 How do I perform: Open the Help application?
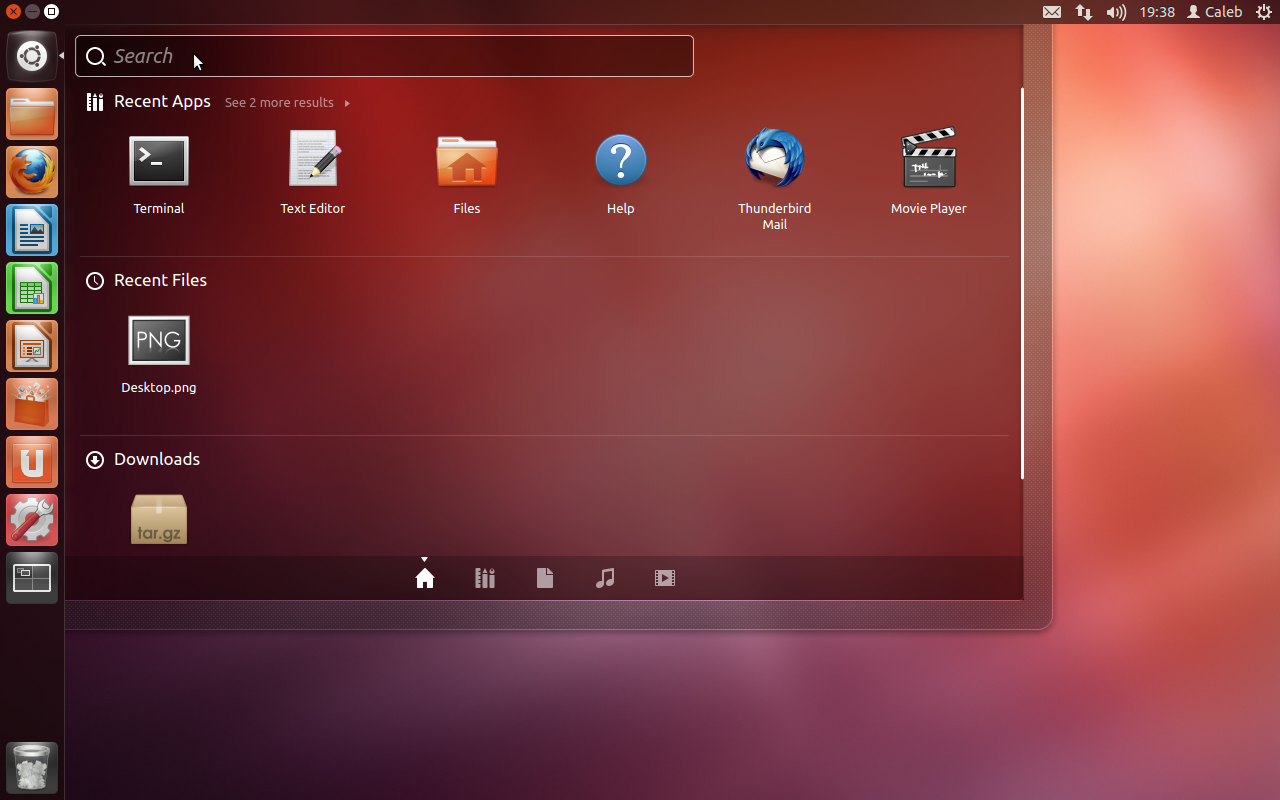620,161
